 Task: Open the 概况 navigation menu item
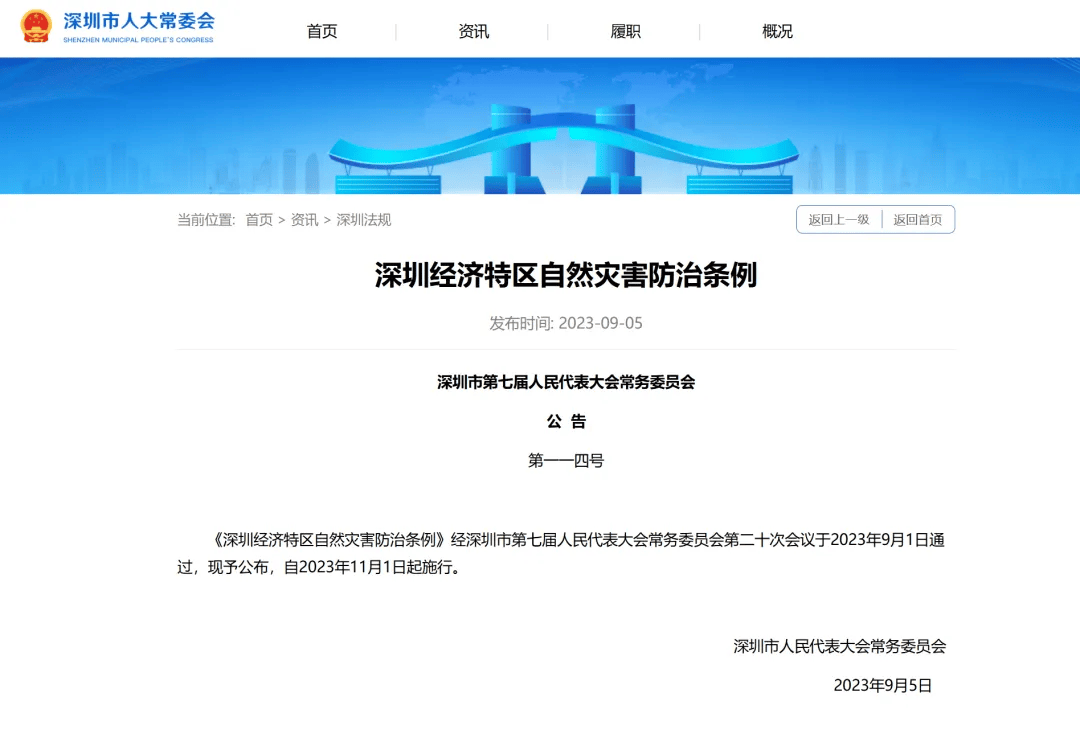[x=777, y=31]
